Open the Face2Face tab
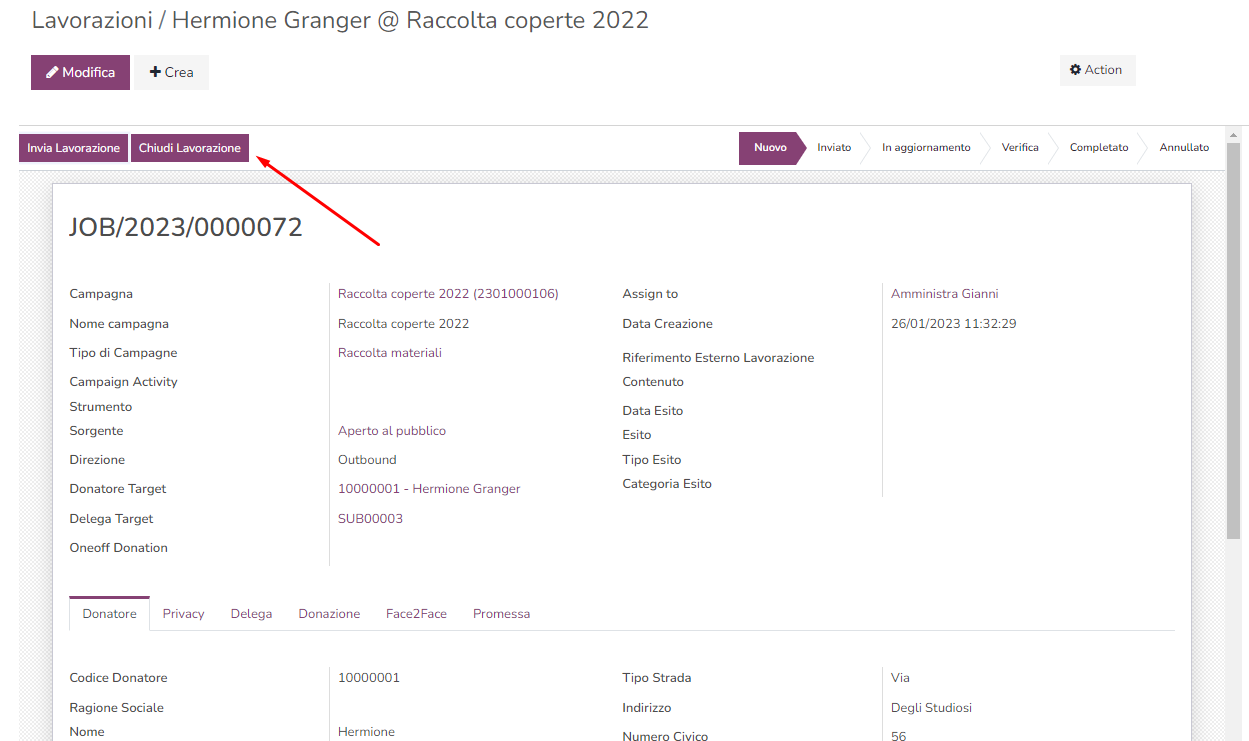1249x741 pixels. click(x=416, y=614)
